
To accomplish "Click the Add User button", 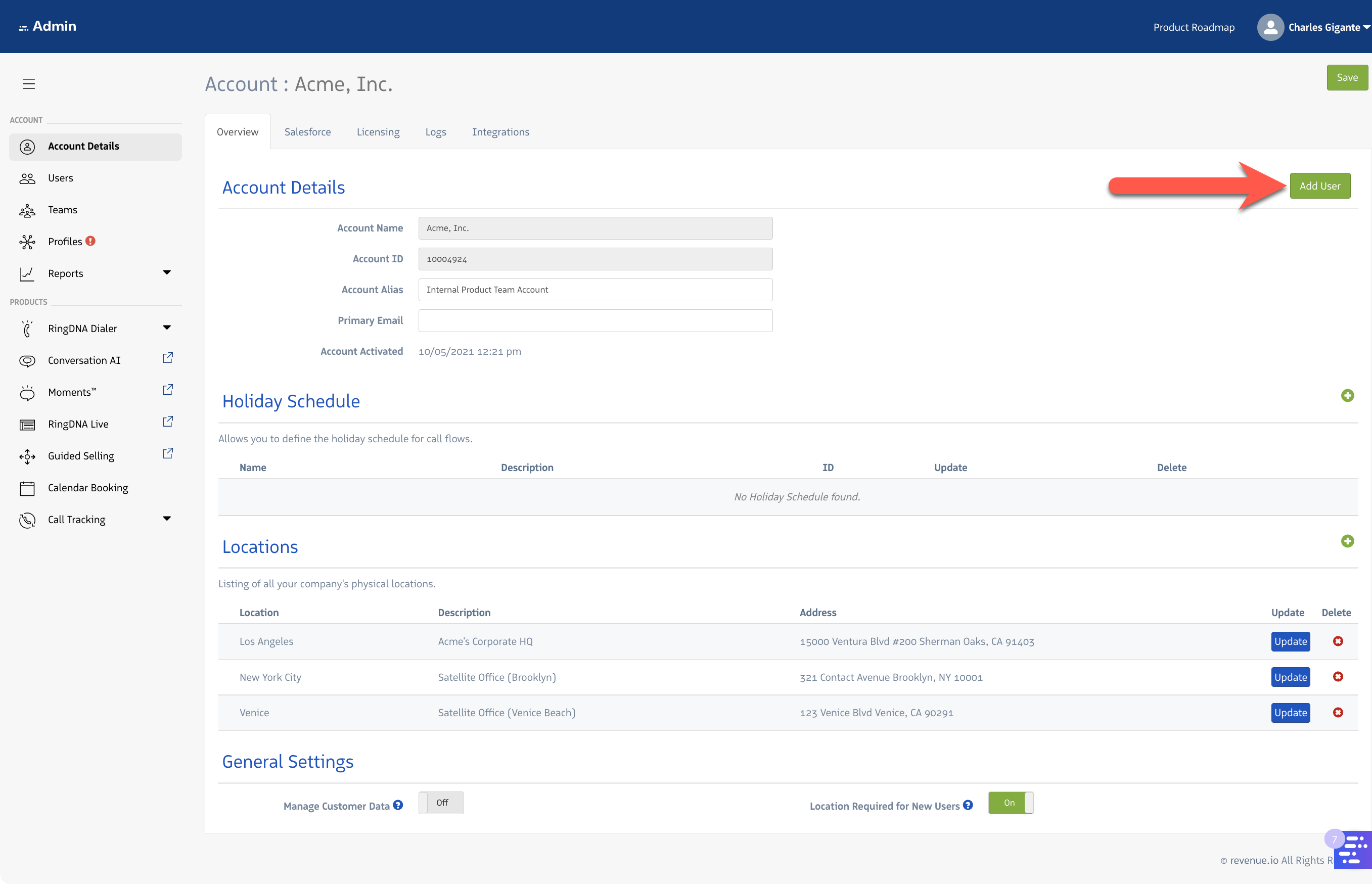I will (x=1320, y=186).
